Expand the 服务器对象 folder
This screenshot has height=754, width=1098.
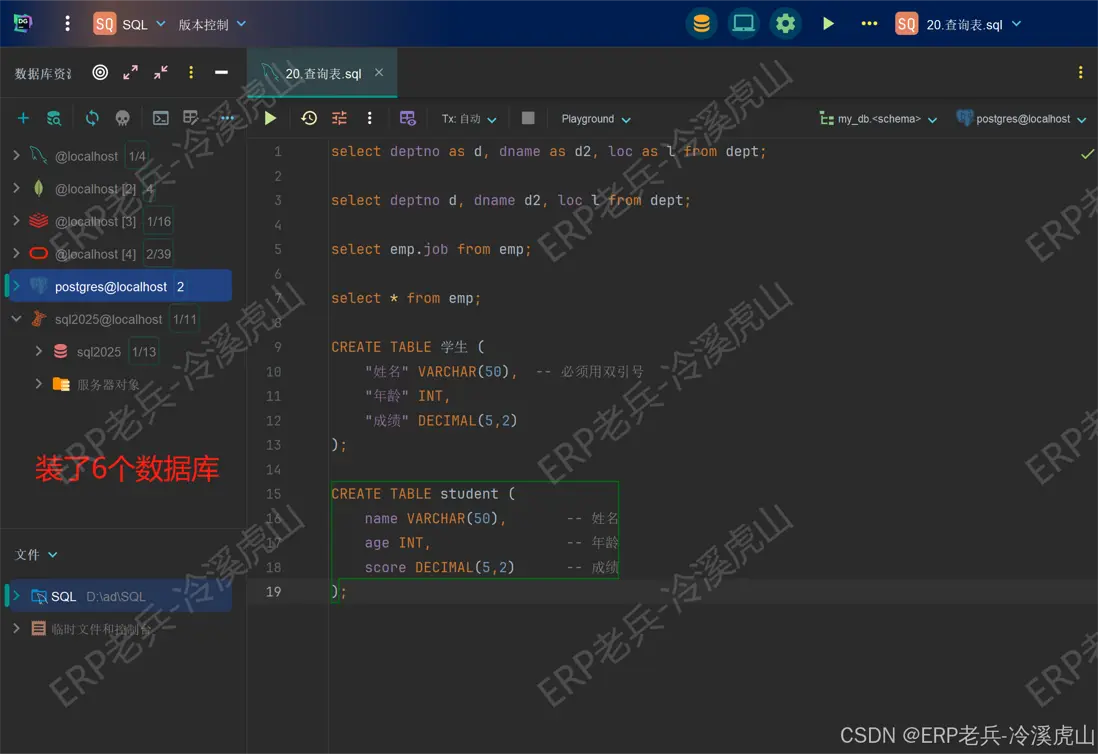(39, 384)
